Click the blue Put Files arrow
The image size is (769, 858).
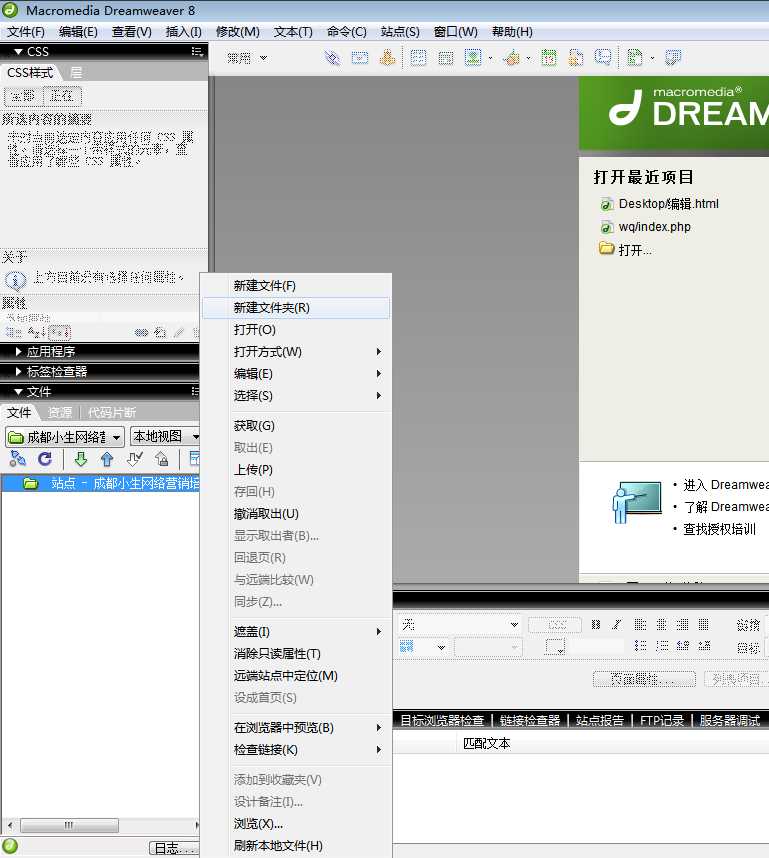[107, 459]
